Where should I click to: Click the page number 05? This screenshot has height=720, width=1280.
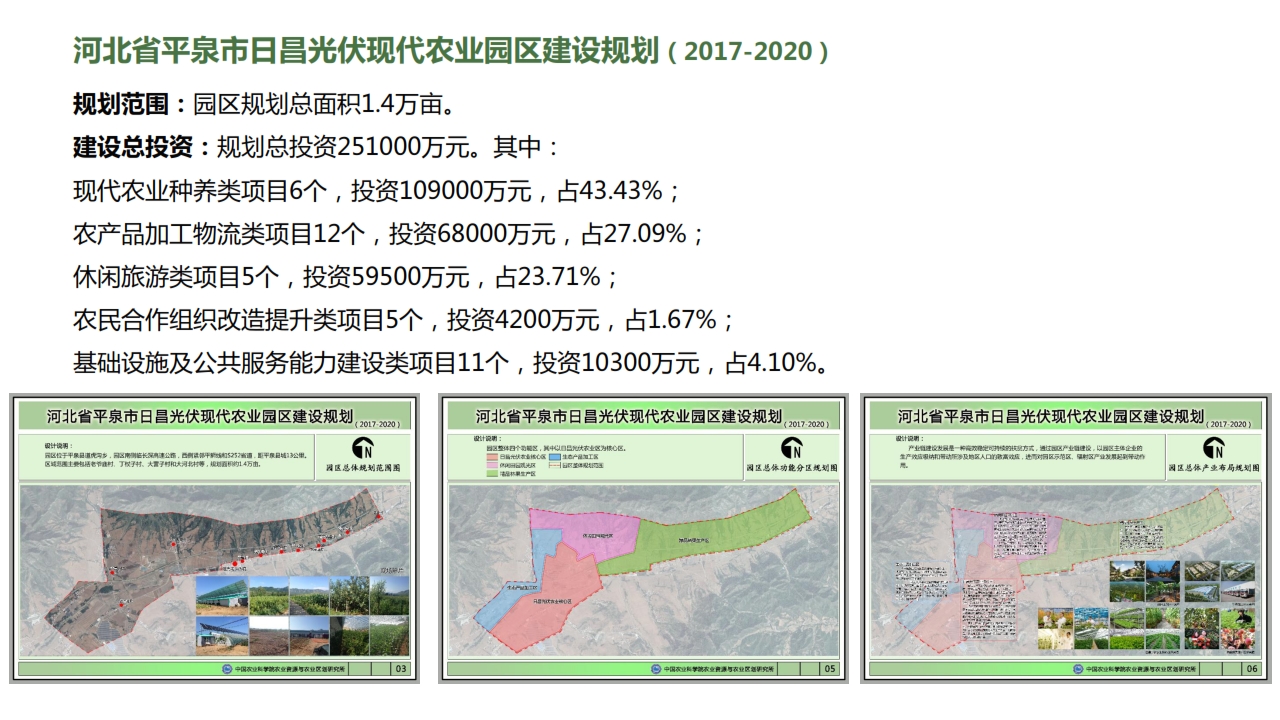click(x=829, y=669)
